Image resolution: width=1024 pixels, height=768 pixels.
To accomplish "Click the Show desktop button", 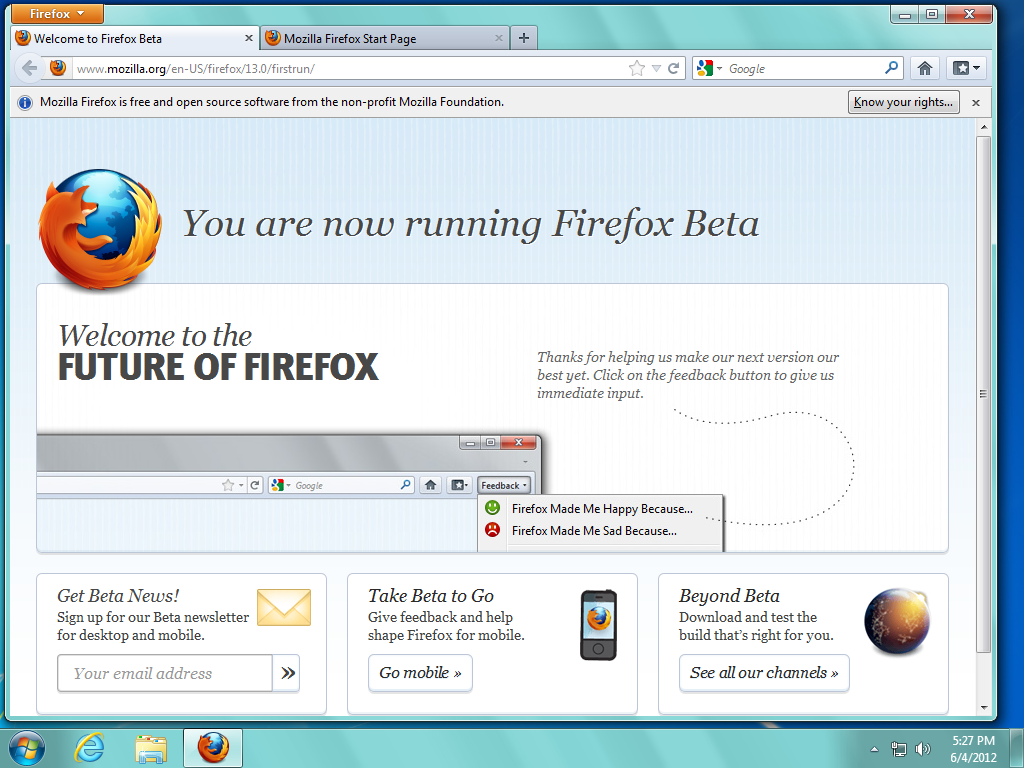I will pos(1016,748).
